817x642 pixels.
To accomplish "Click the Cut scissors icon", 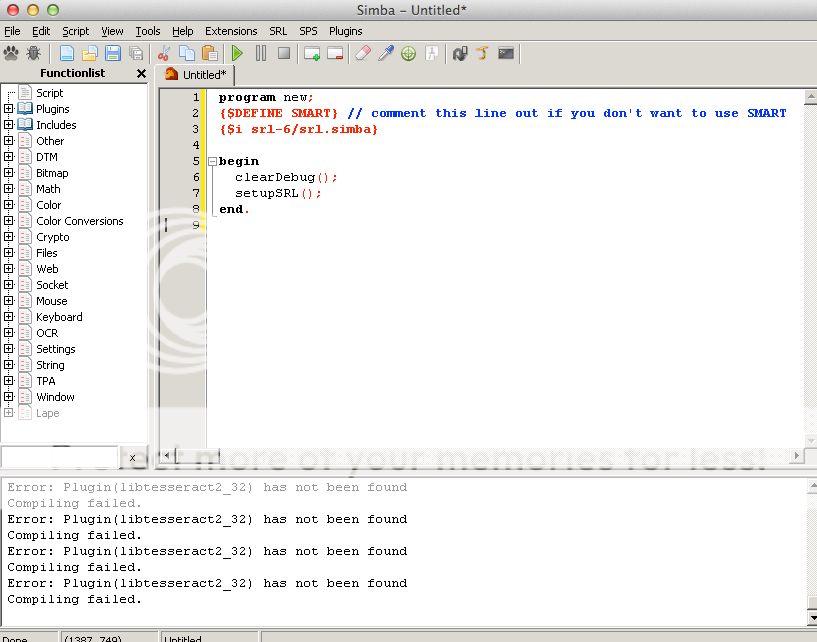I will coord(163,53).
